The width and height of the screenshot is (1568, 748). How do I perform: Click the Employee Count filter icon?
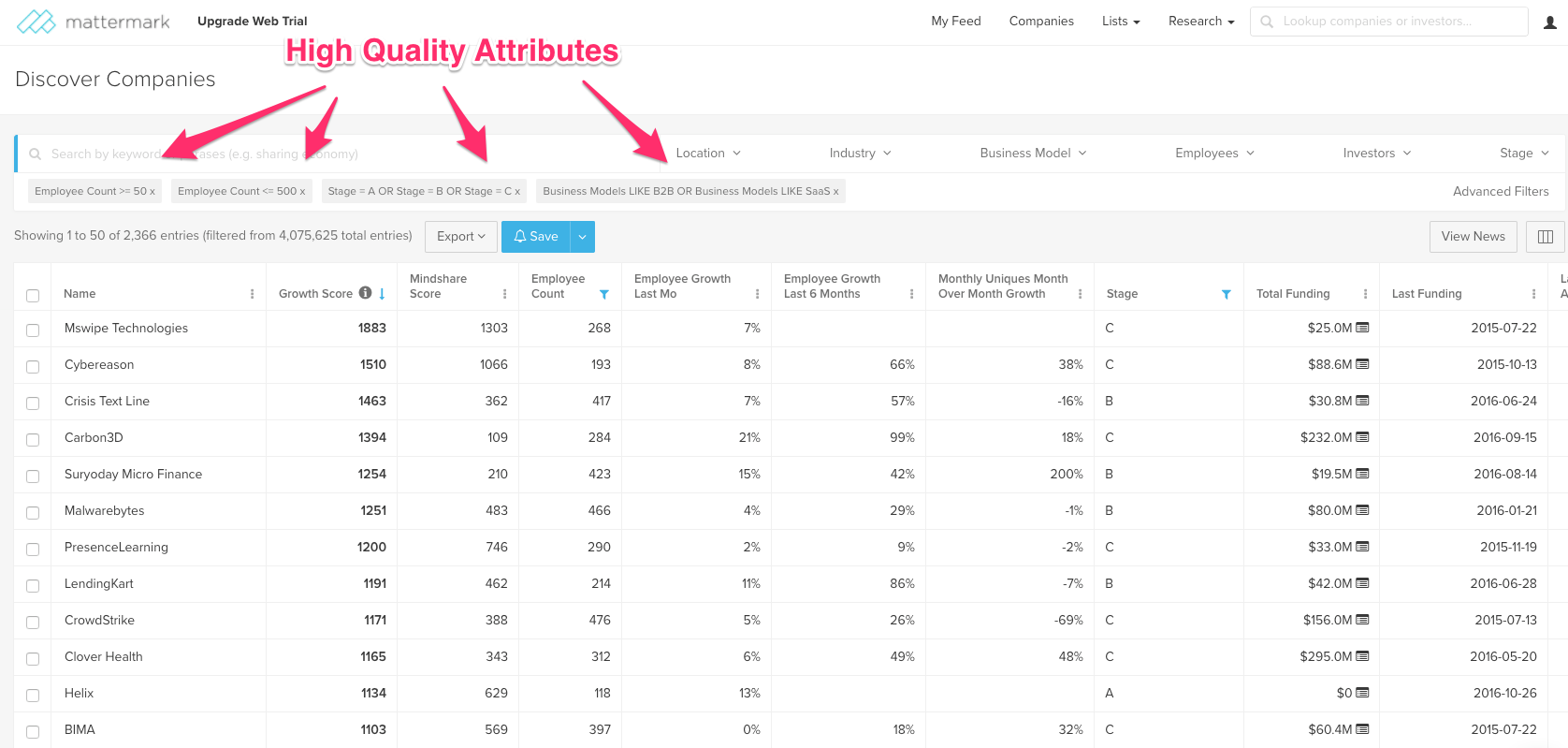pos(604,294)
